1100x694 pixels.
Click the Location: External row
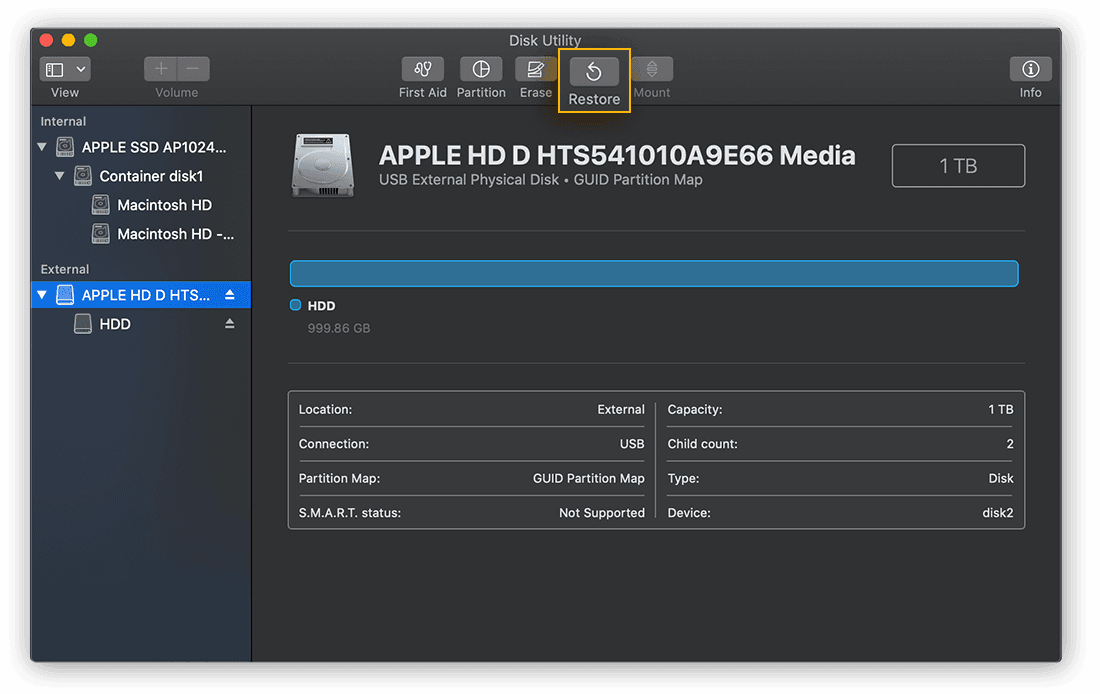tap(471, 410)
